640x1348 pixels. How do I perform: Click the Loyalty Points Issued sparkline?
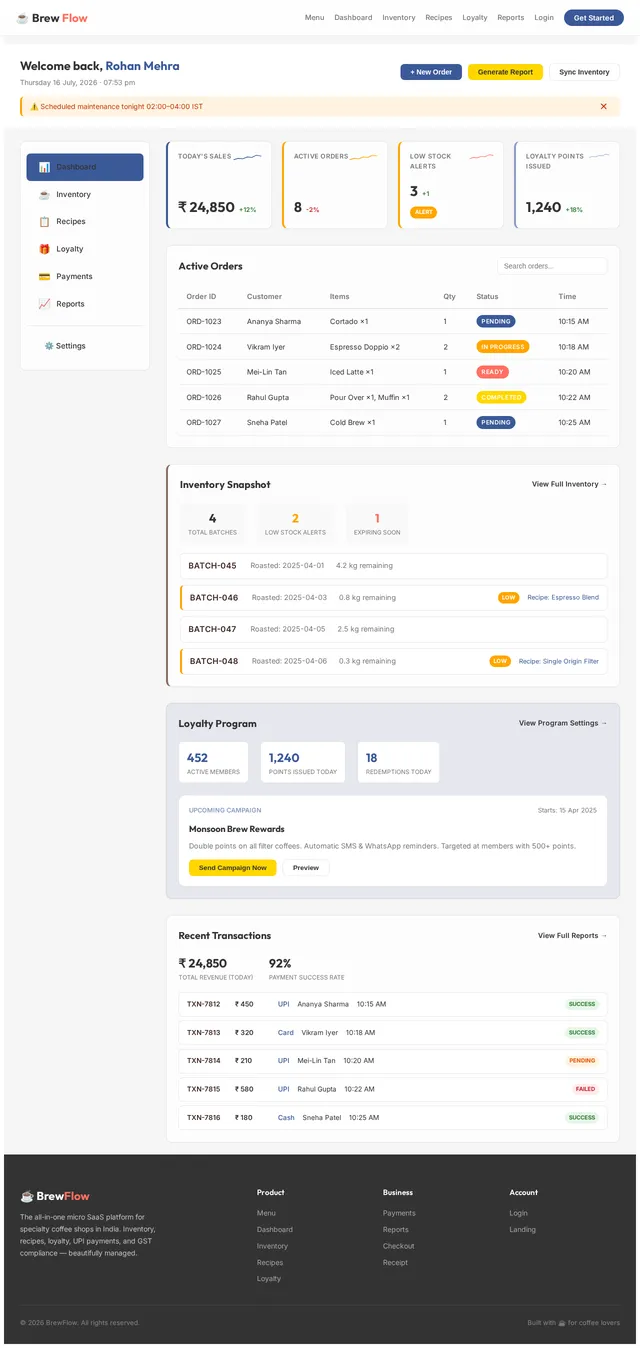pos(599,156)
